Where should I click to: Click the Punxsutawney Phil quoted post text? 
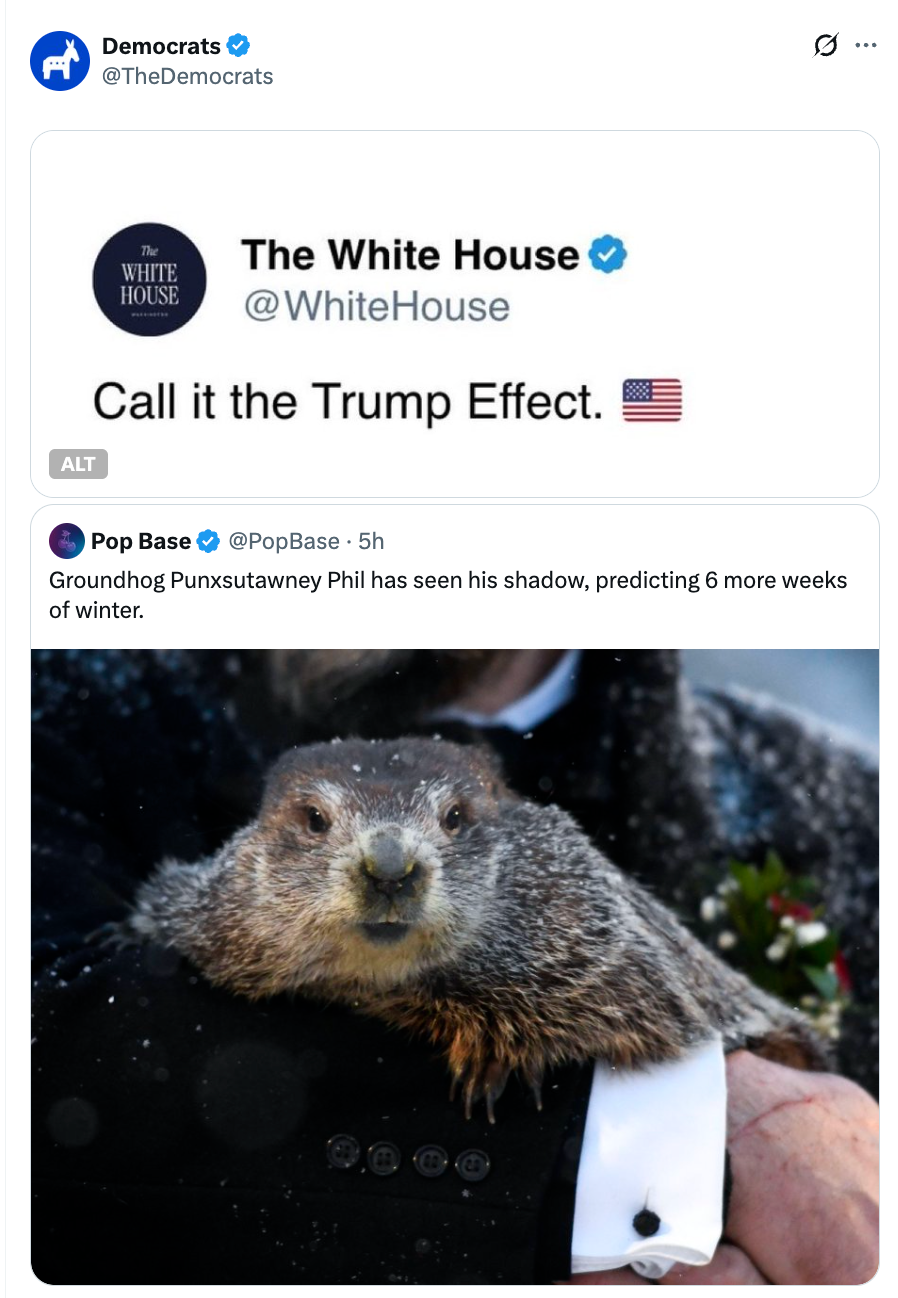448,595
